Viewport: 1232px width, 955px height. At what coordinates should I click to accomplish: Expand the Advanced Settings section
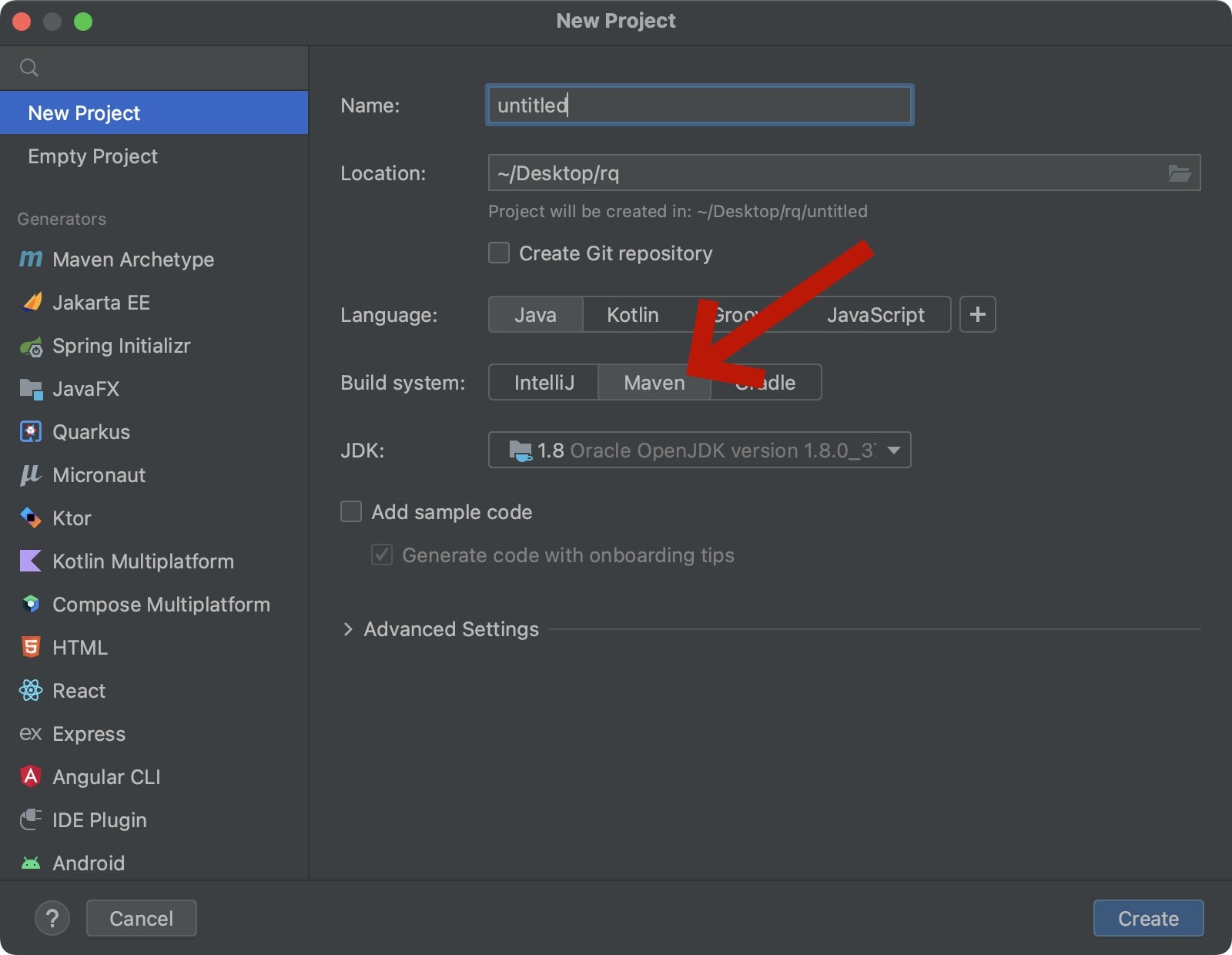pos(348,629)
